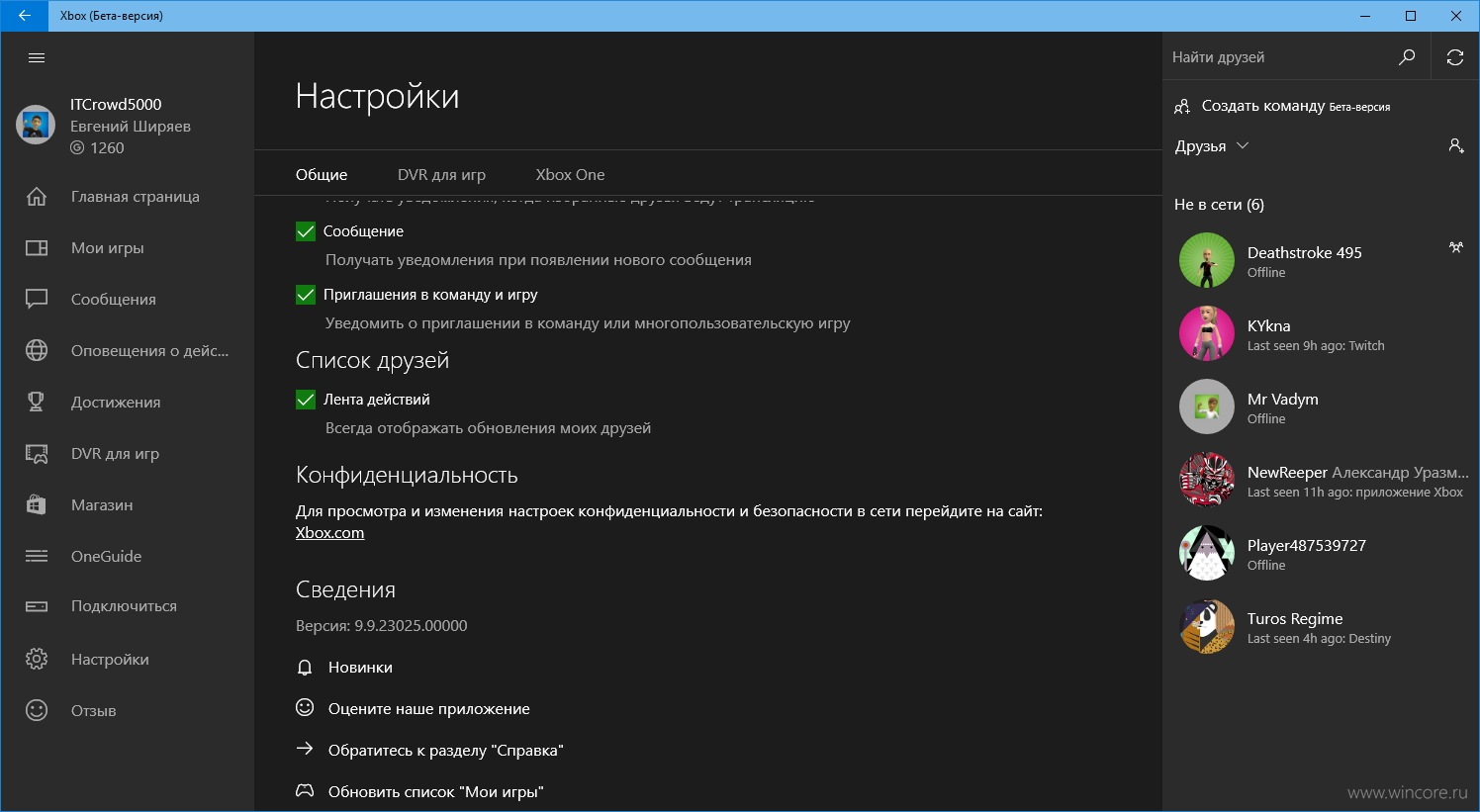
Task: Click Deathstroke 495 avatar picture
Action: point(1207,260)
